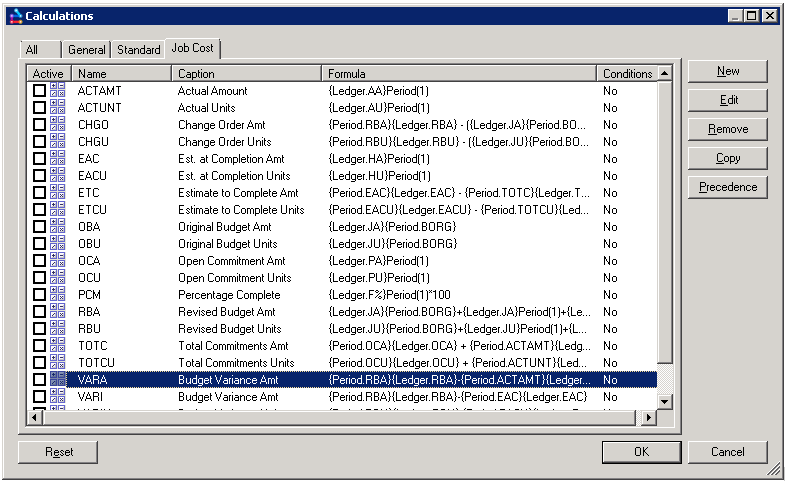
Task: Click the Reset button
Action: tap(59, 452)
